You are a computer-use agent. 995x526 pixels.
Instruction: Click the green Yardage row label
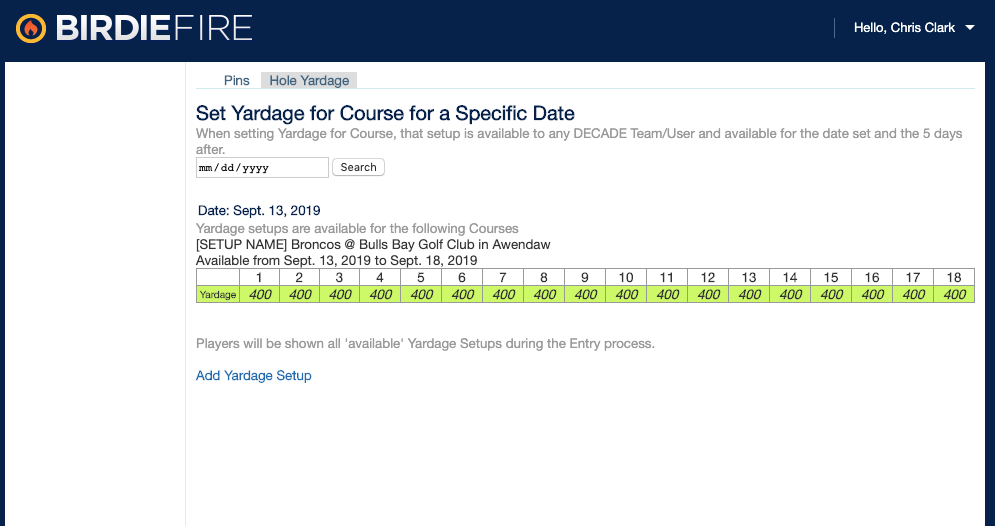pyautogui.click(x=218, y=294)
